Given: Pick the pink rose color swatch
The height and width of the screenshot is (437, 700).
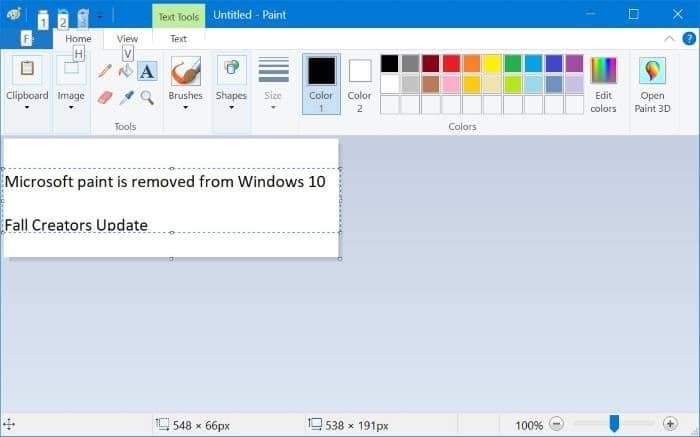Looking at the screenshot, I should tap(451, 84).
